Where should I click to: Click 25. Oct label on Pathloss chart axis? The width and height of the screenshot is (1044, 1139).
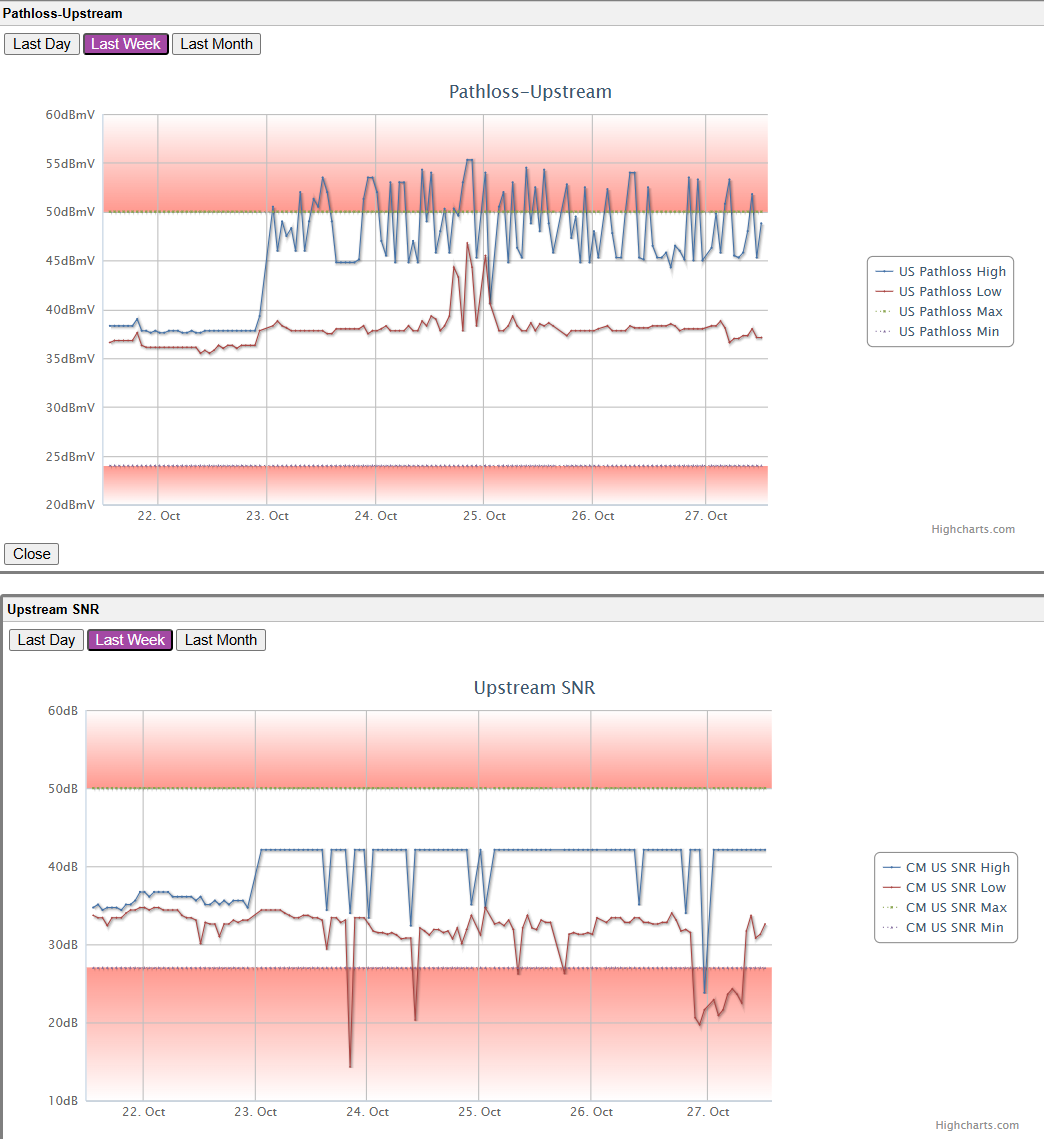(484, 516)
